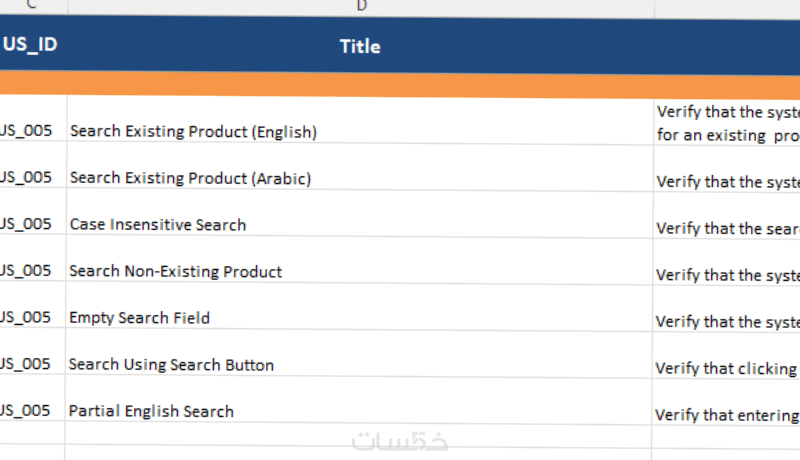Image resolution: width=800 pixels, height=460 pixels.
Task: Select the "Verify that entering" description cell
Action: click(x=727, y=414)
